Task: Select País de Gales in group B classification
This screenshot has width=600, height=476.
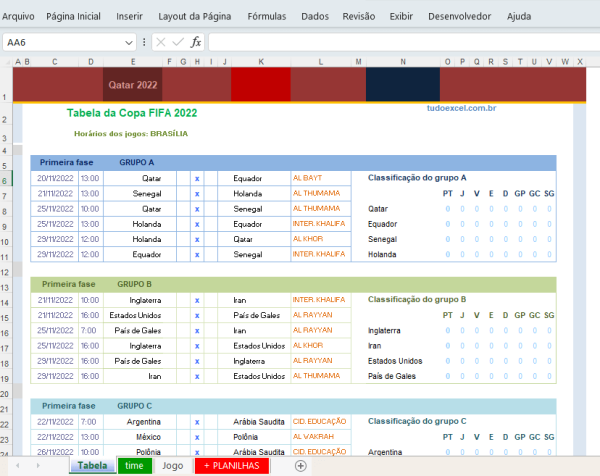Action: coord(392,376)
